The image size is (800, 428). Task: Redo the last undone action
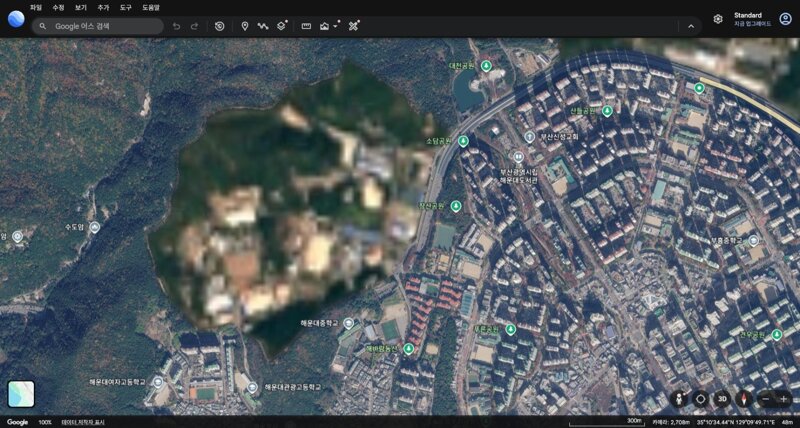pyautogui.click(x=194, y=27)
